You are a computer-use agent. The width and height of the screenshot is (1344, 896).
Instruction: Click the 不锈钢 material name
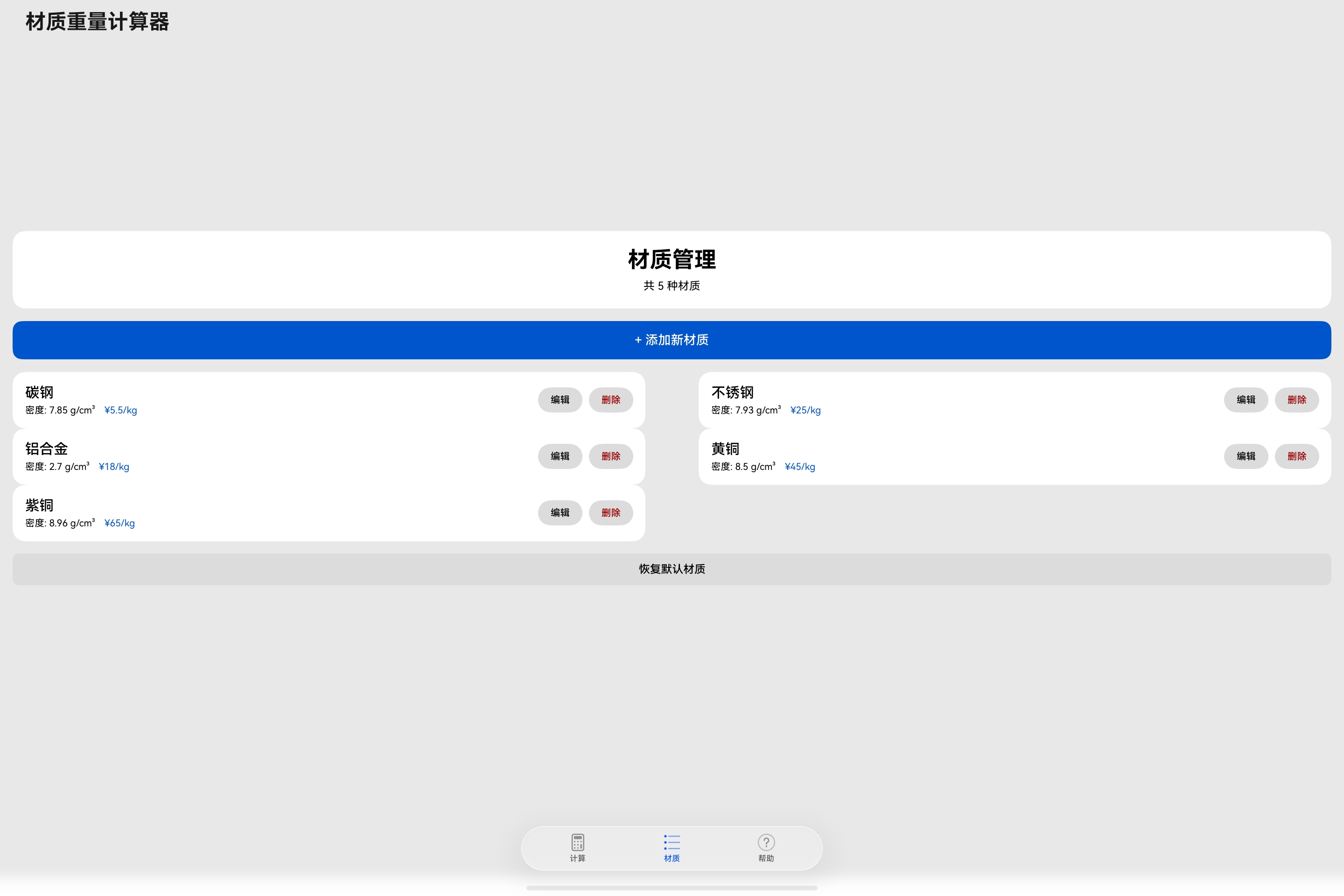[733, 392]
